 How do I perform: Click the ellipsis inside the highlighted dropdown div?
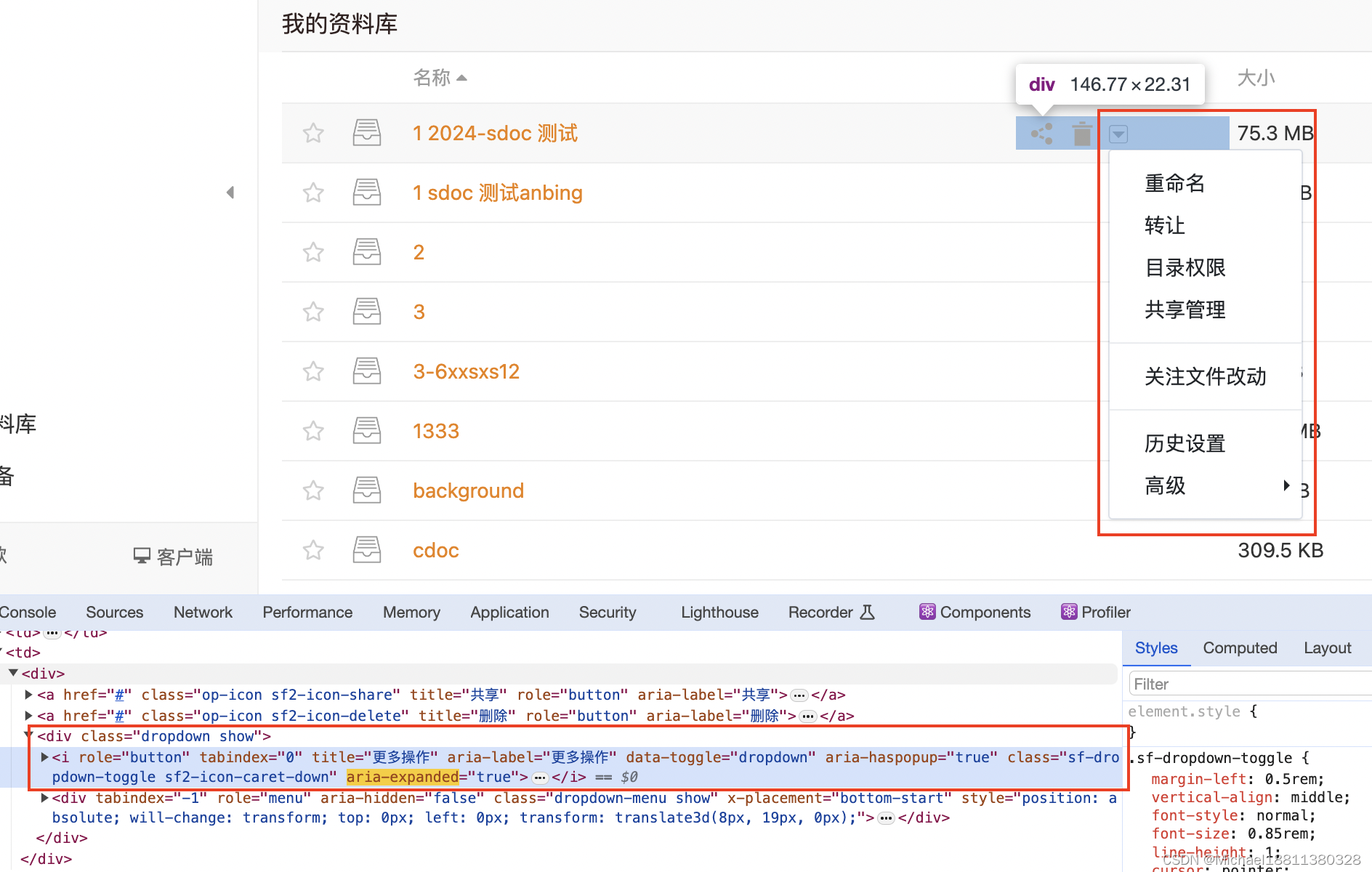539,777
